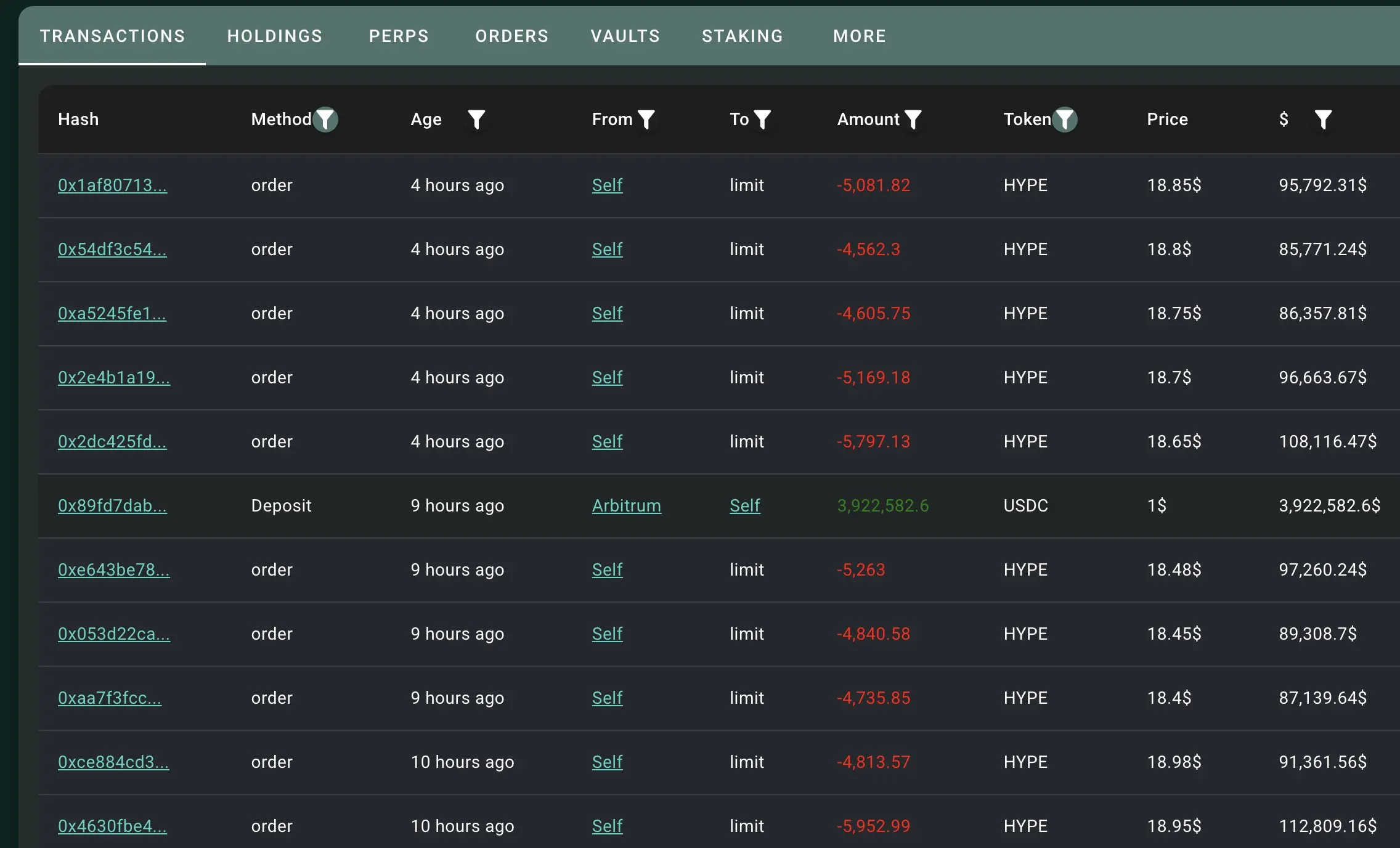This screenshot has width=1400, height=848.
Task: Open the ORDERS tab
Action: click(511, 36)
